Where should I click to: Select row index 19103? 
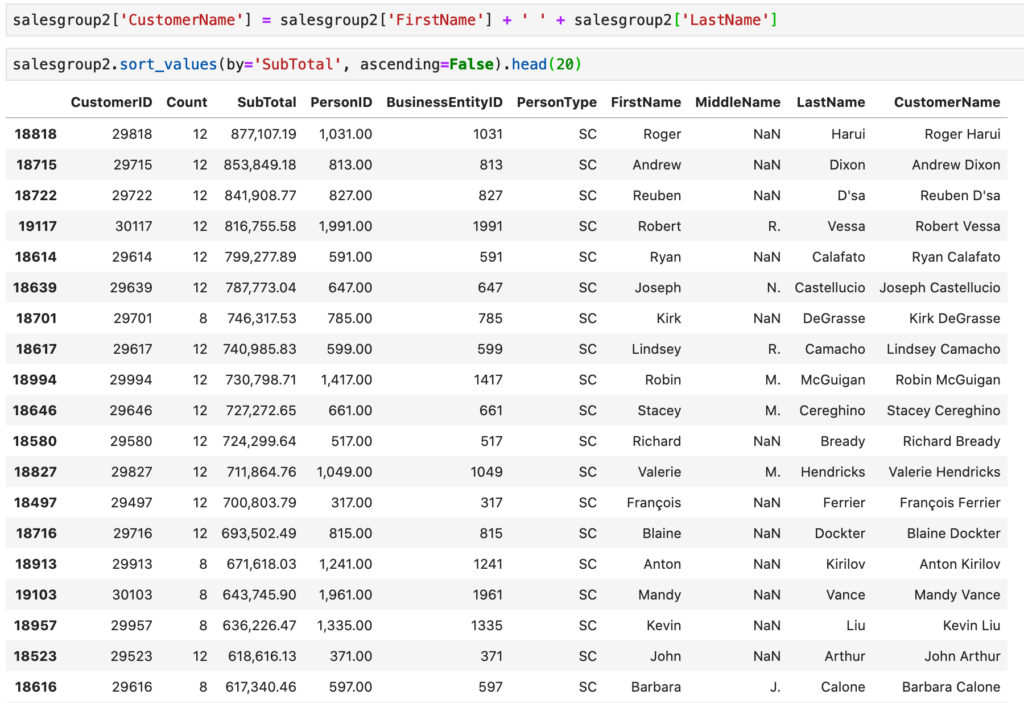35,595
